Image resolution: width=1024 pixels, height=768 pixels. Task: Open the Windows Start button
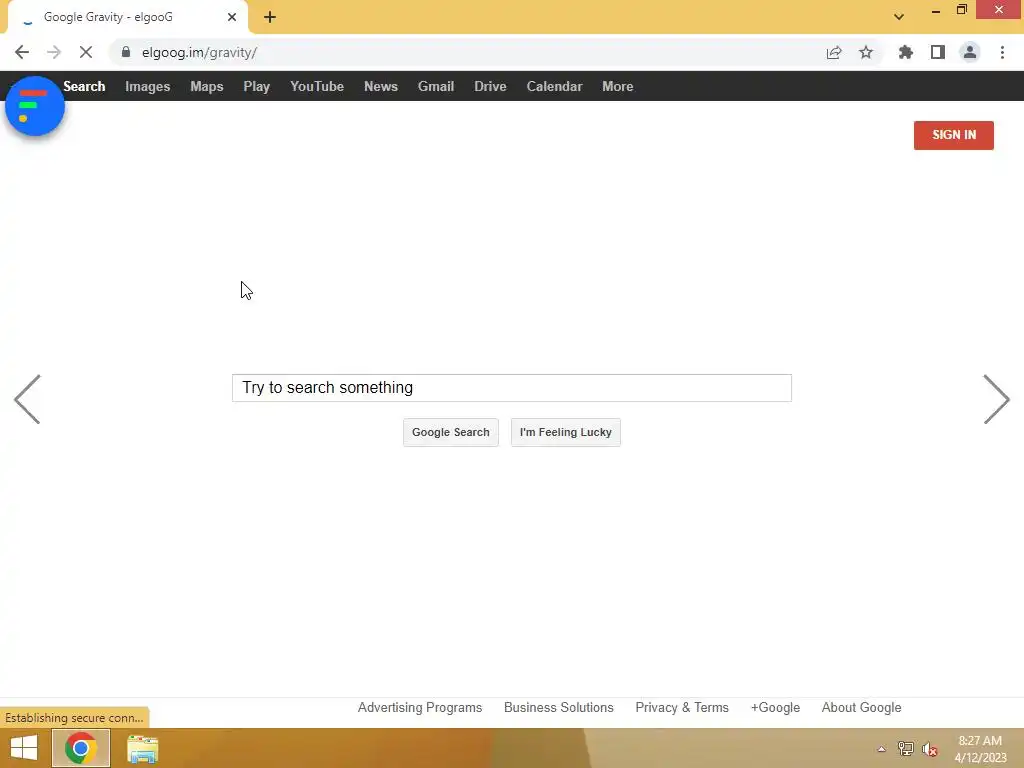click(x=24, y=748)
